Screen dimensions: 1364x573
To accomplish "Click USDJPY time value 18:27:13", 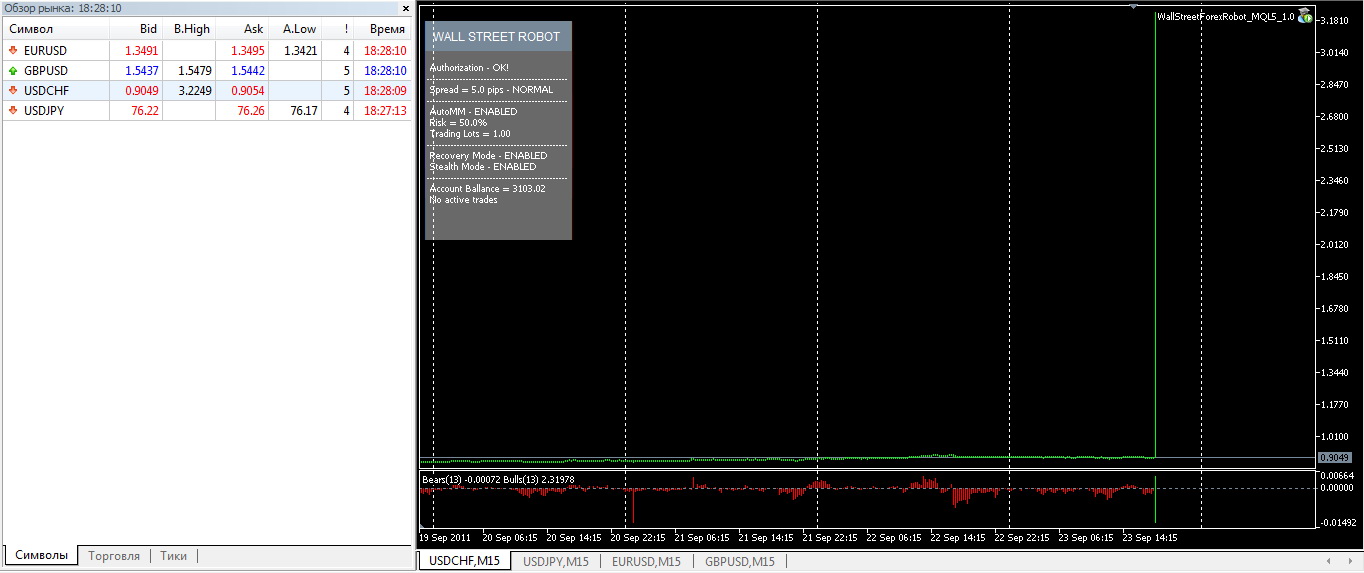I will (385, 111).
